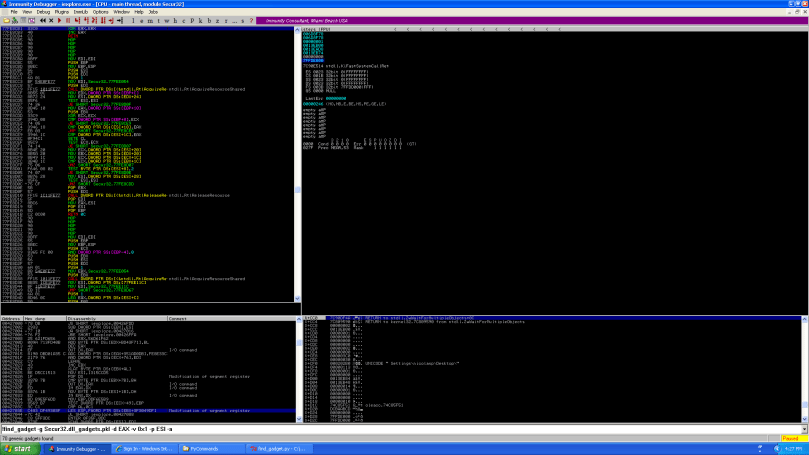Click the '?' help toolbar button
This screenshot has height=455, width=809.
251,20
